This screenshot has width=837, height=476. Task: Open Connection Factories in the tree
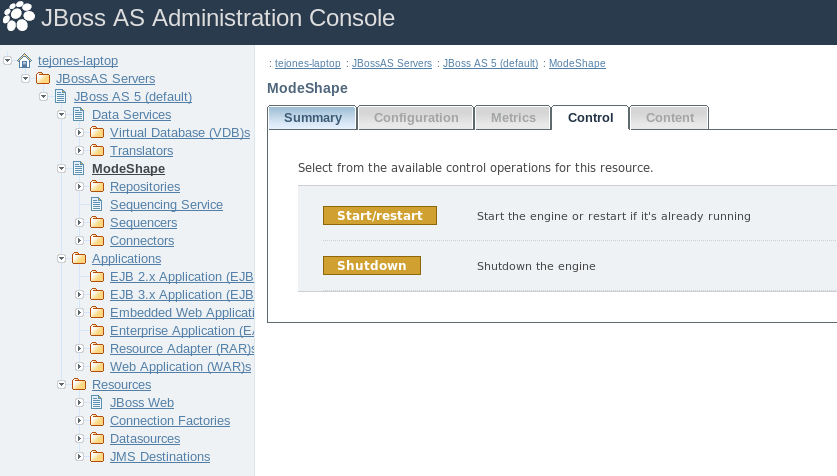tap(169, 421)
